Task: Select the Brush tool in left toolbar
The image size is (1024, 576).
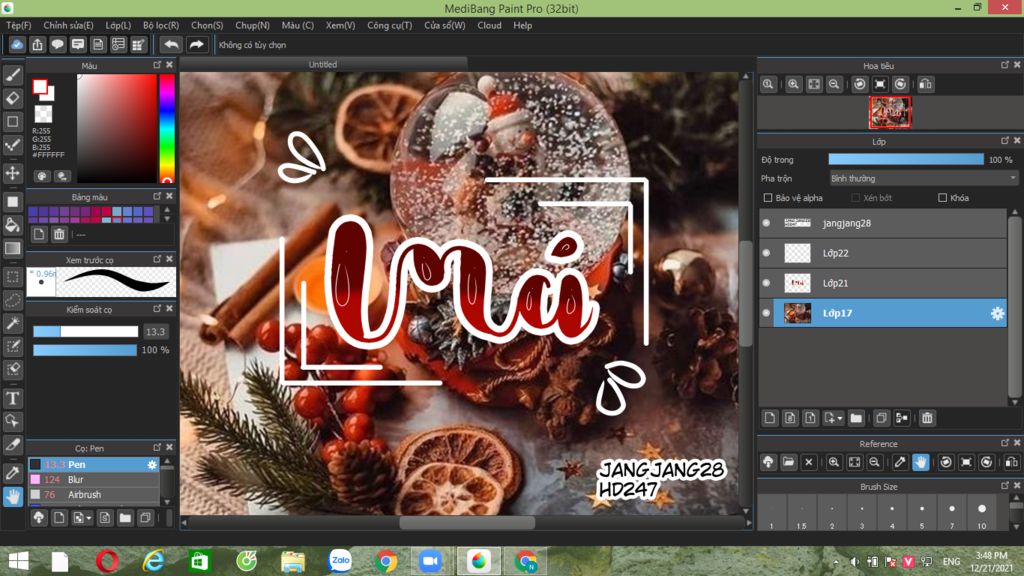Action: coord(12,75)
